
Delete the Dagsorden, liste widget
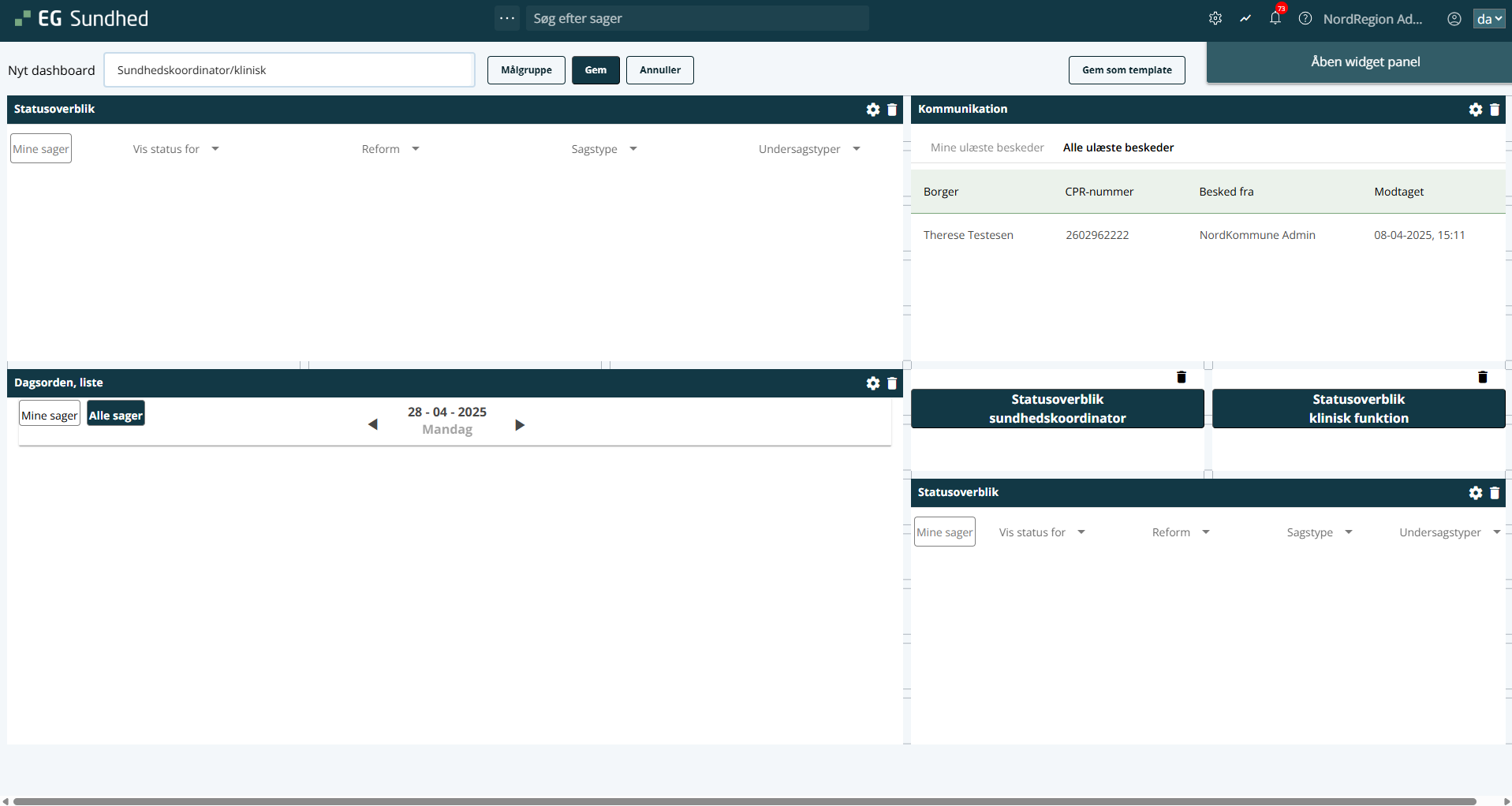892,383
